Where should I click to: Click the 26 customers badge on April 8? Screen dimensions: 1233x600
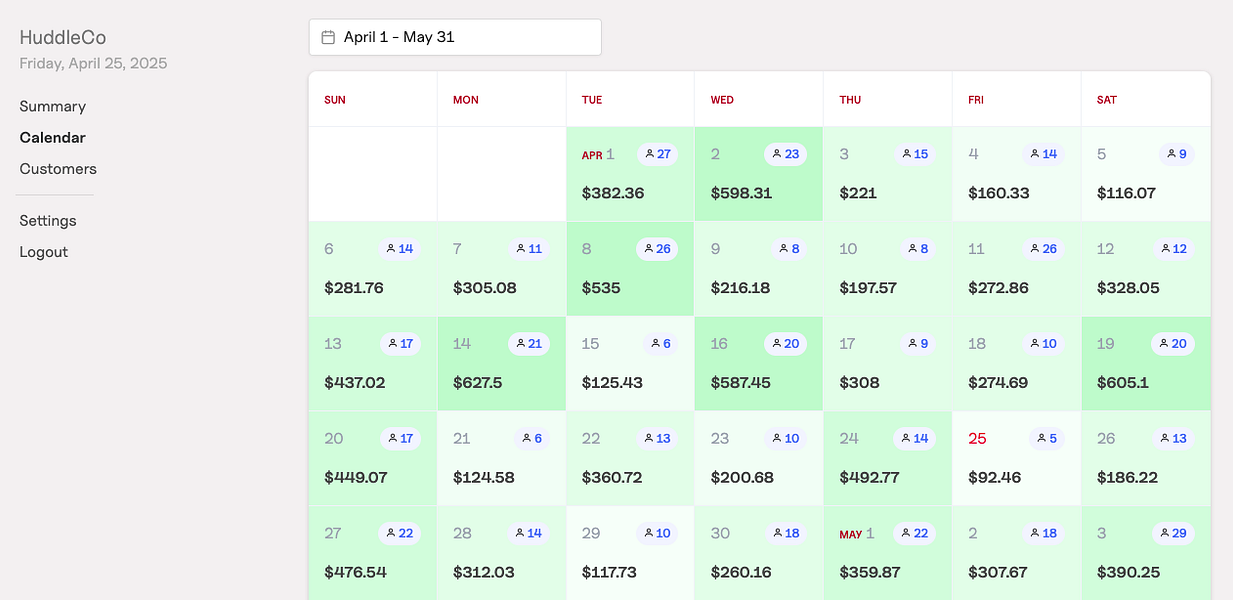(x=657, y=249)
